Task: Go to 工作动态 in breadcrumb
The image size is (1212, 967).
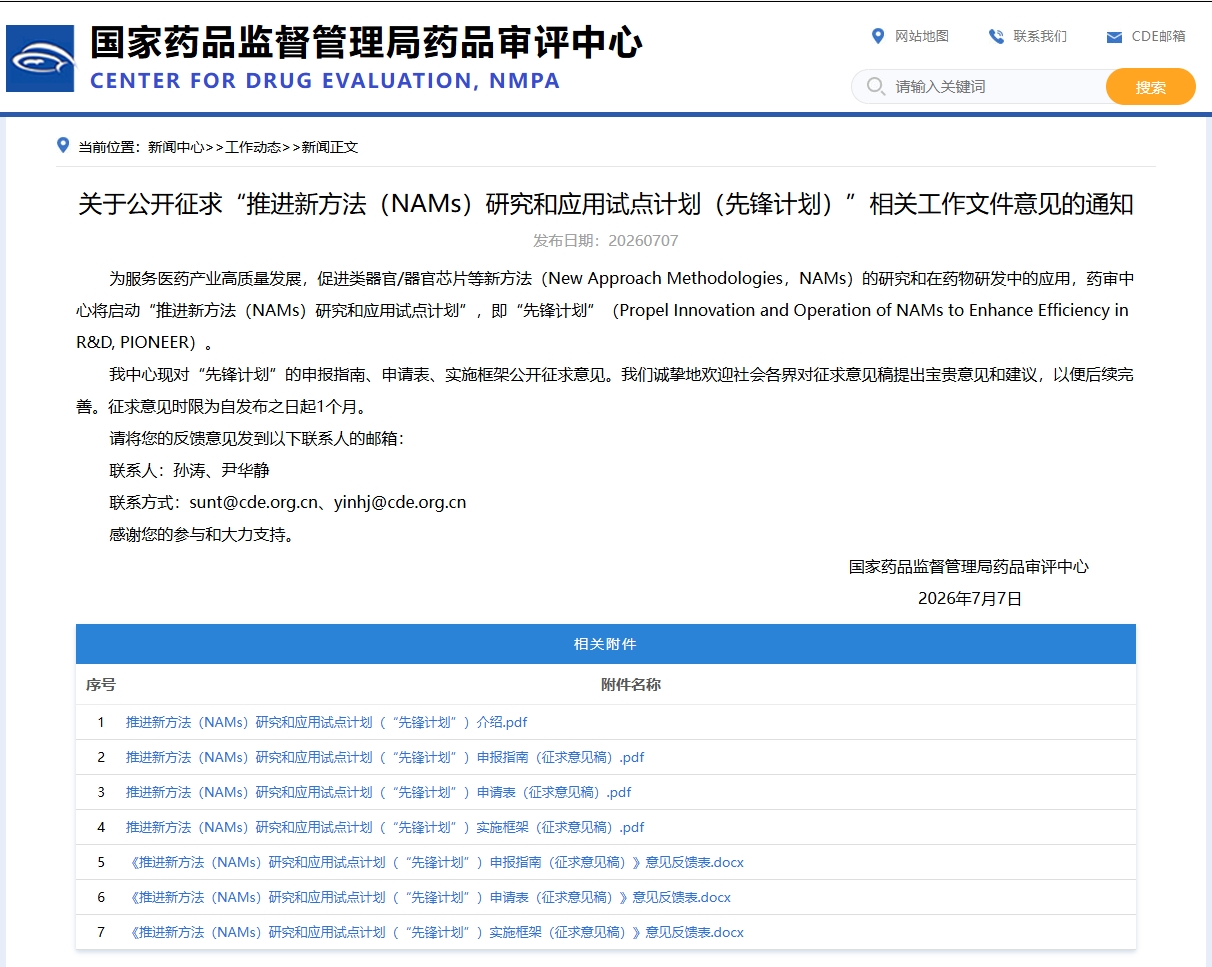Action: pos(253,147)
